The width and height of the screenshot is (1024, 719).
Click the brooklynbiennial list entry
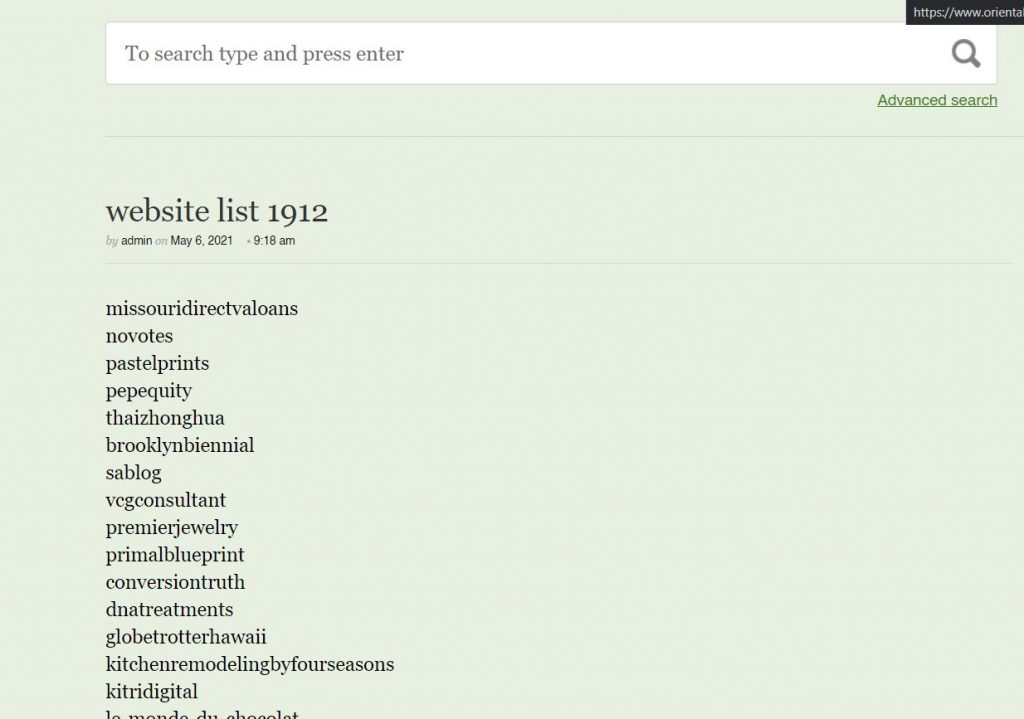[180, 445]
